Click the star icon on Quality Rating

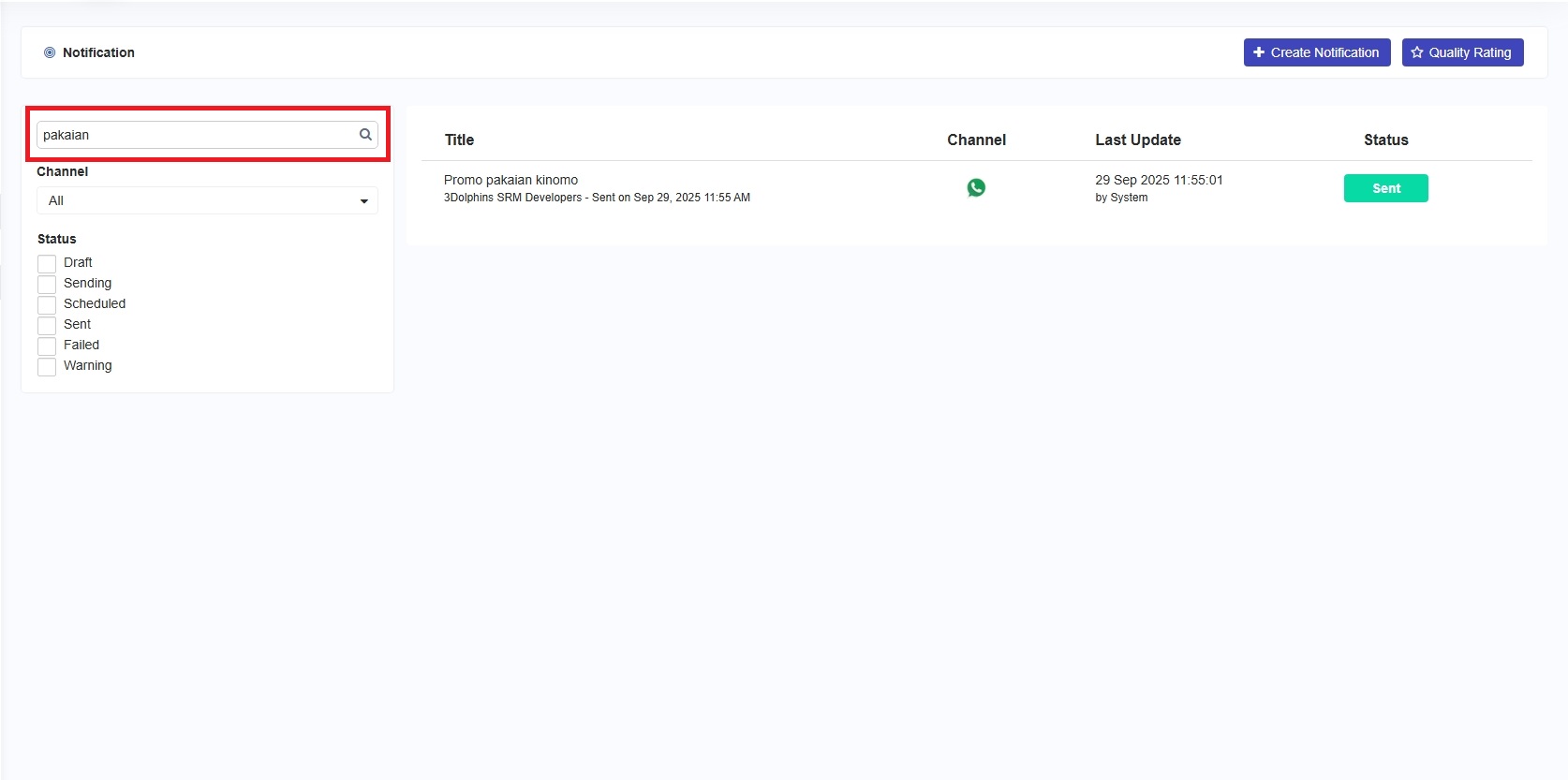click(1417, 52)
